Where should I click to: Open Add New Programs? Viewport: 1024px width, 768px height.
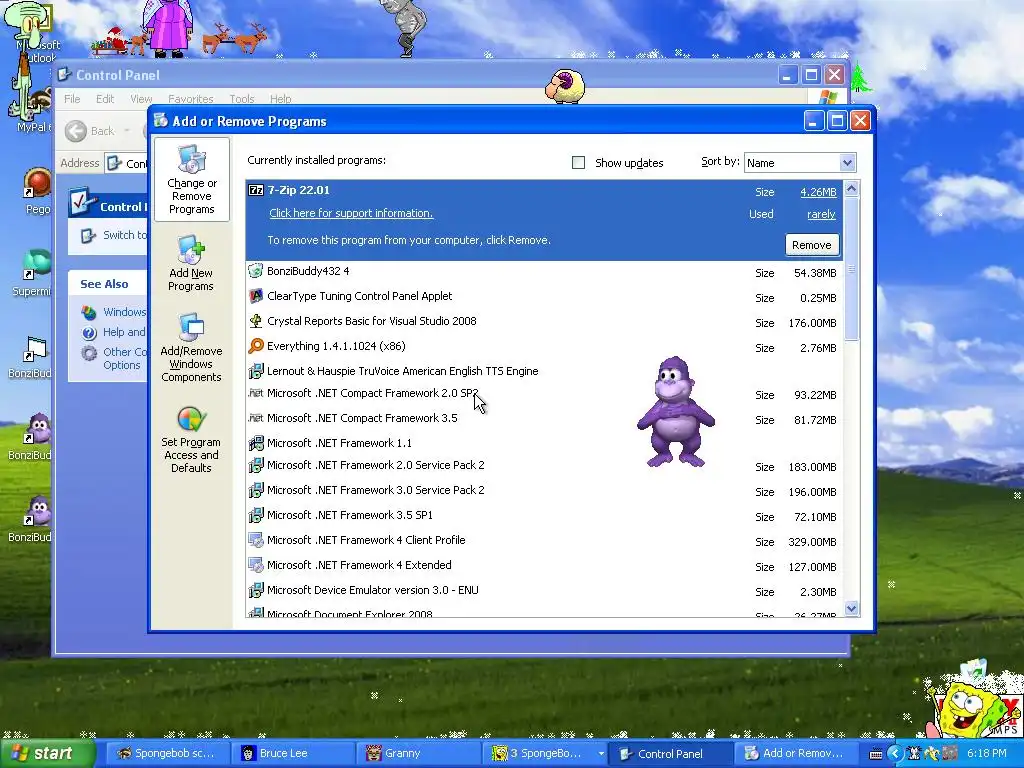[x=191, y=264]
